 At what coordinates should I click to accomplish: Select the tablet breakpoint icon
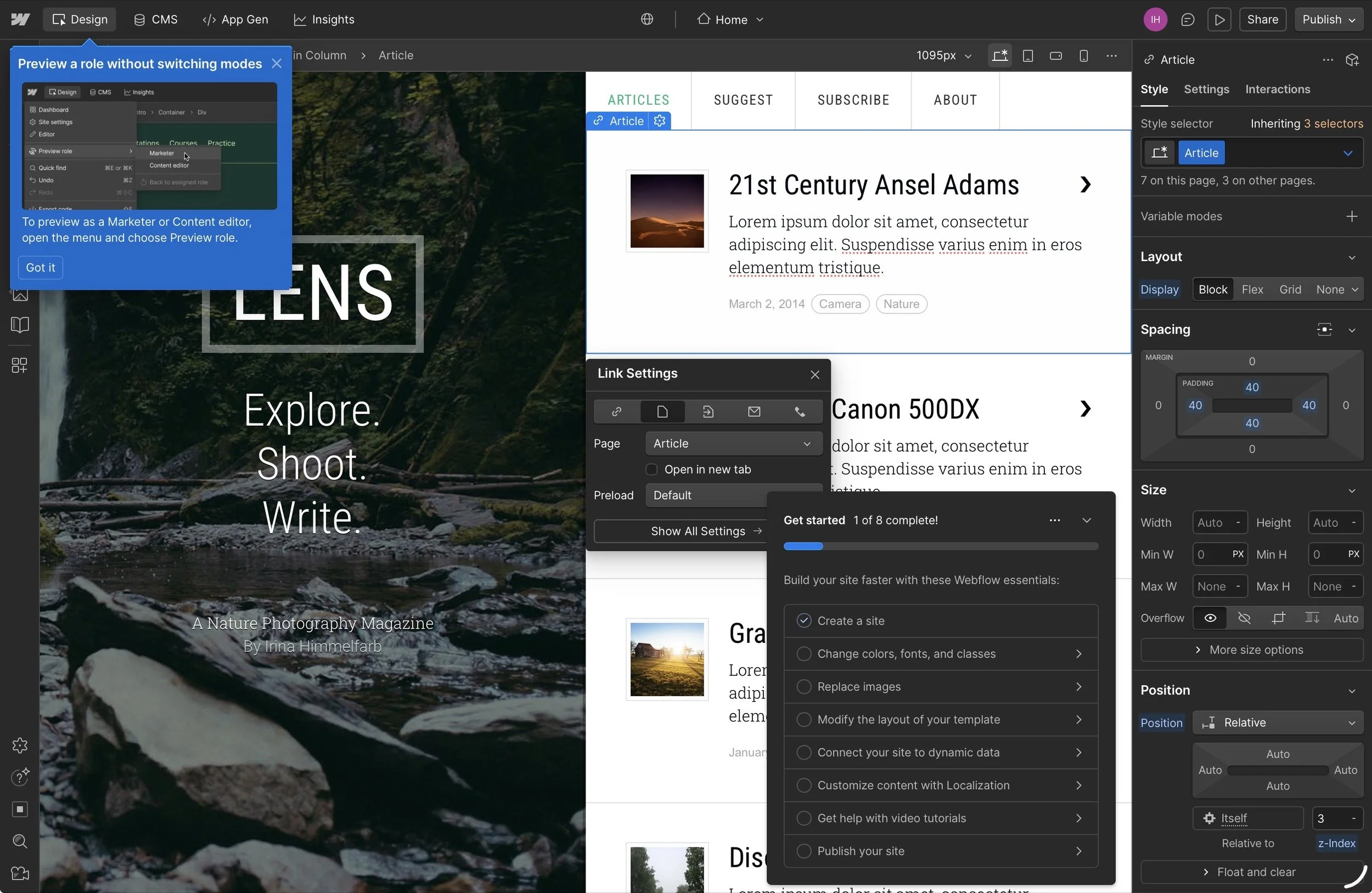point(1027,56)
